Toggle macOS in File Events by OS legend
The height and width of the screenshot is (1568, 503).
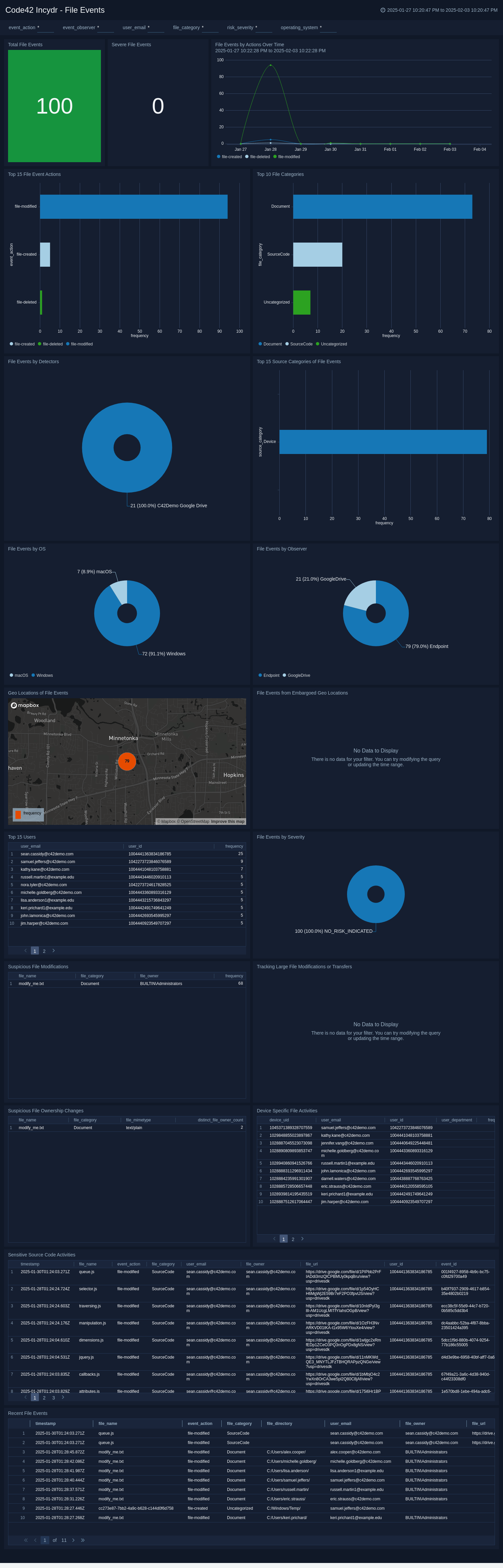point(19,675)
